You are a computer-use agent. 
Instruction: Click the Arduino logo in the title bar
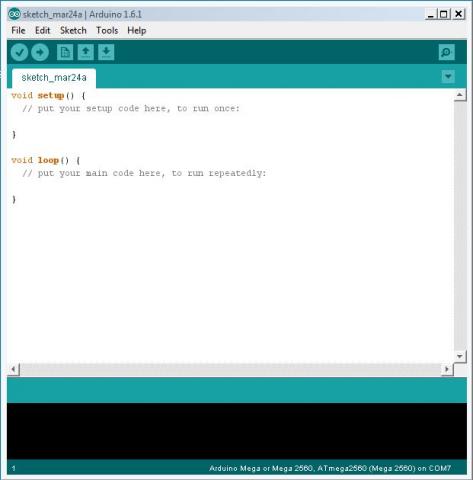14,14
